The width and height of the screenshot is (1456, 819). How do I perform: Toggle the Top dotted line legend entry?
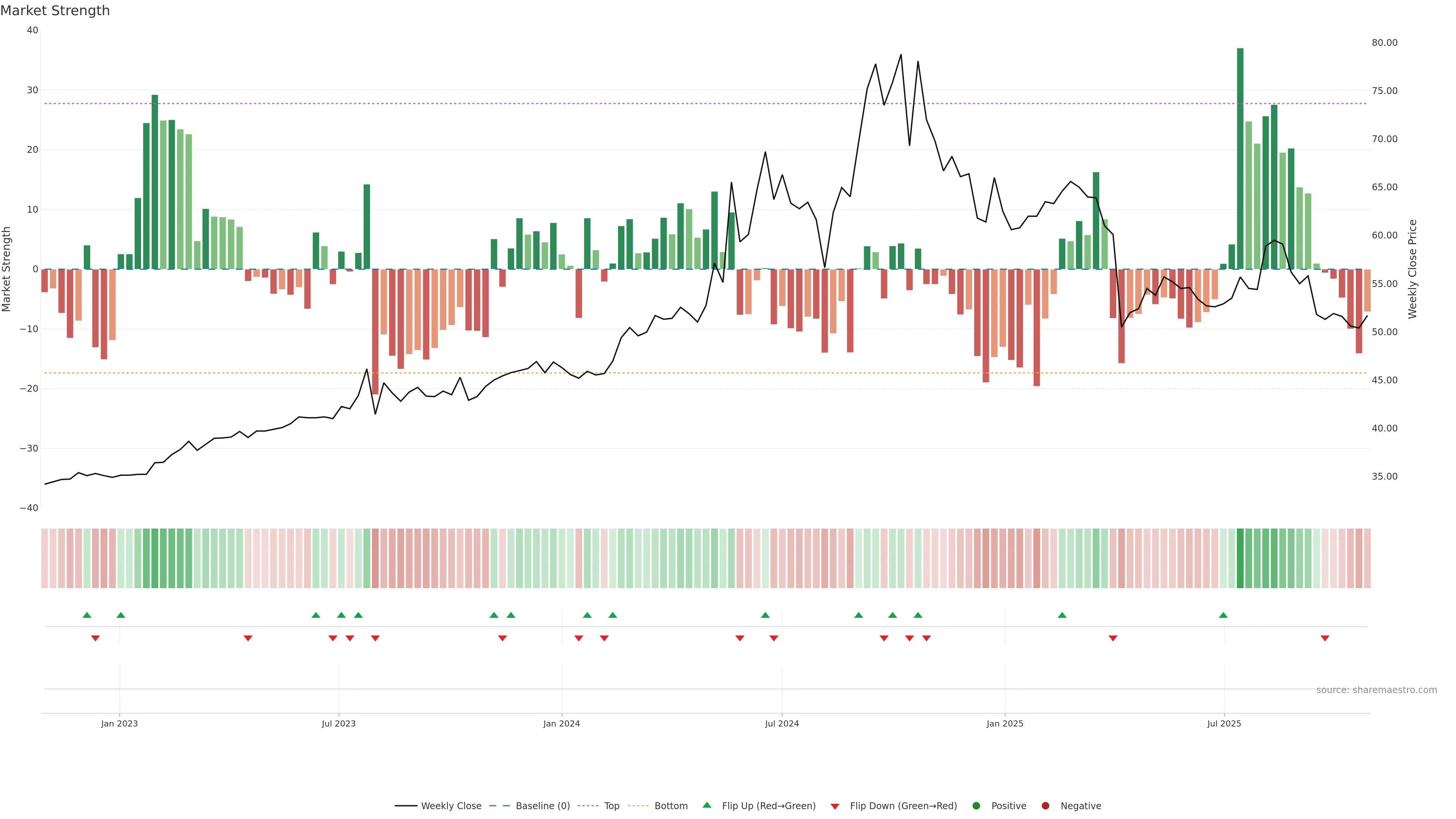coord(611,806)
